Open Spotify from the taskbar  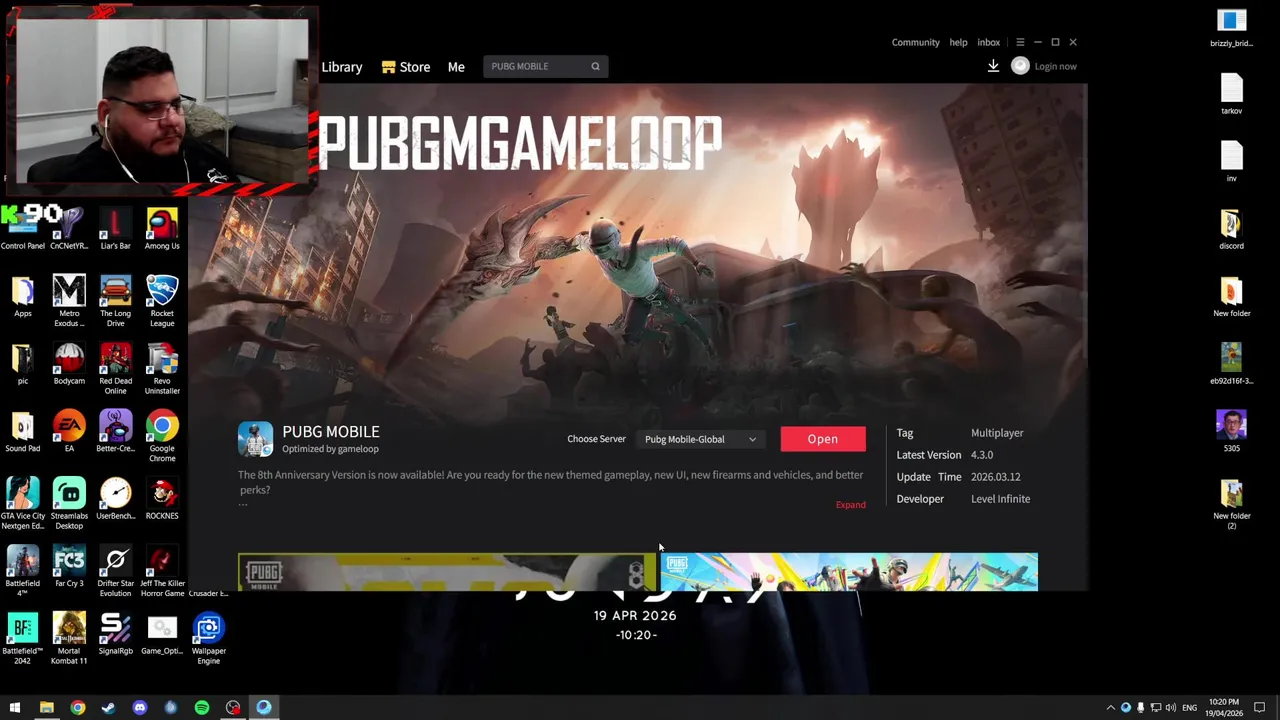point(201,708)
